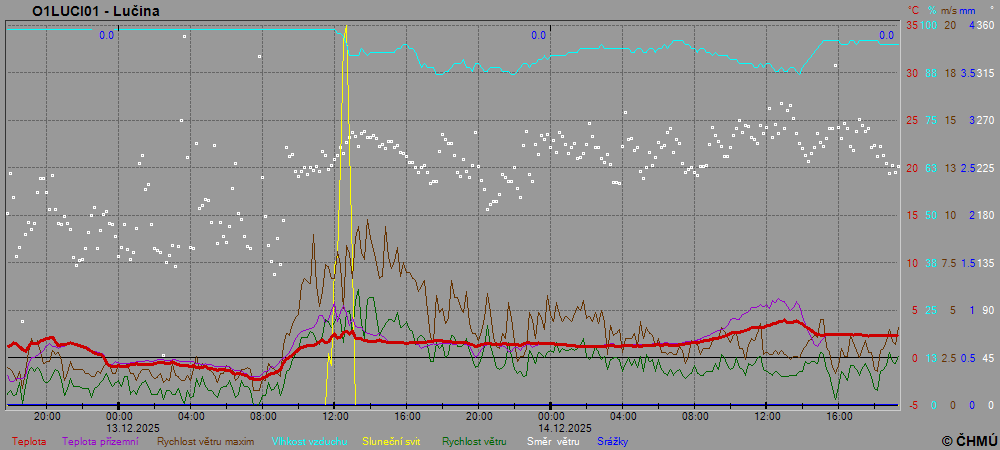Select the green Rychlost větru legend label
Screen dimensions: 1000x450
point(474,440)
